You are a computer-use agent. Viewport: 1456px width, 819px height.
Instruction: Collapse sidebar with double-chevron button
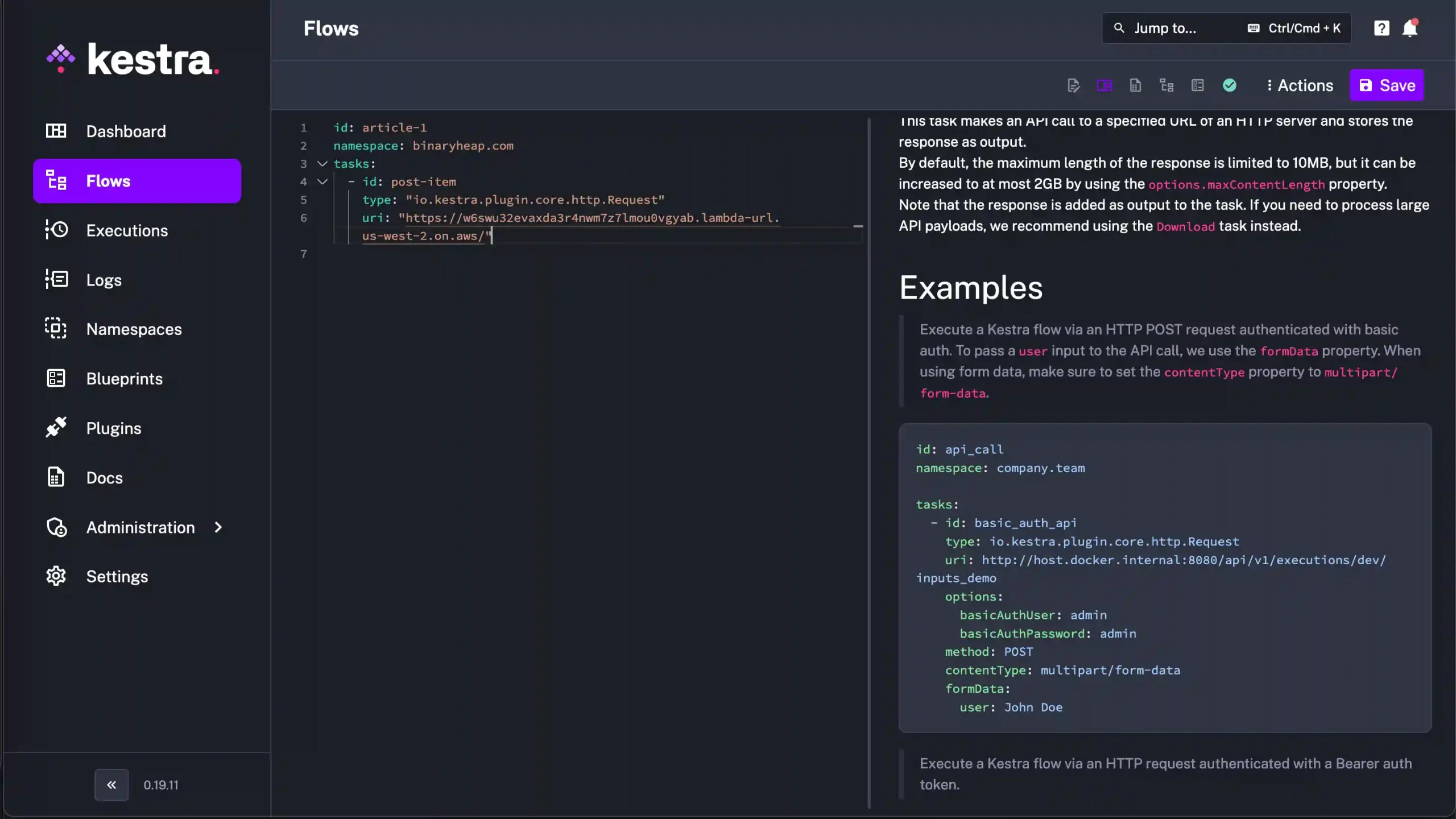[x=111, y=785]
